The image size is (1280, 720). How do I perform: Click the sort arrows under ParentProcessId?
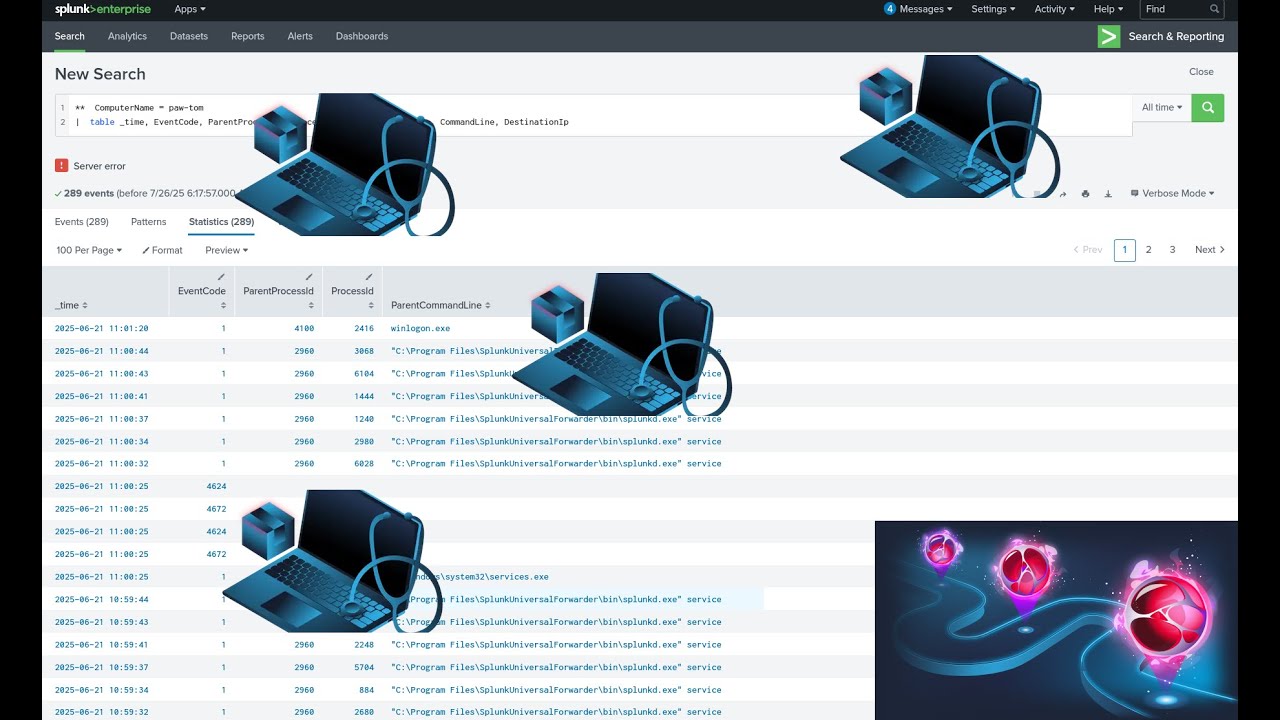[310, 306]
